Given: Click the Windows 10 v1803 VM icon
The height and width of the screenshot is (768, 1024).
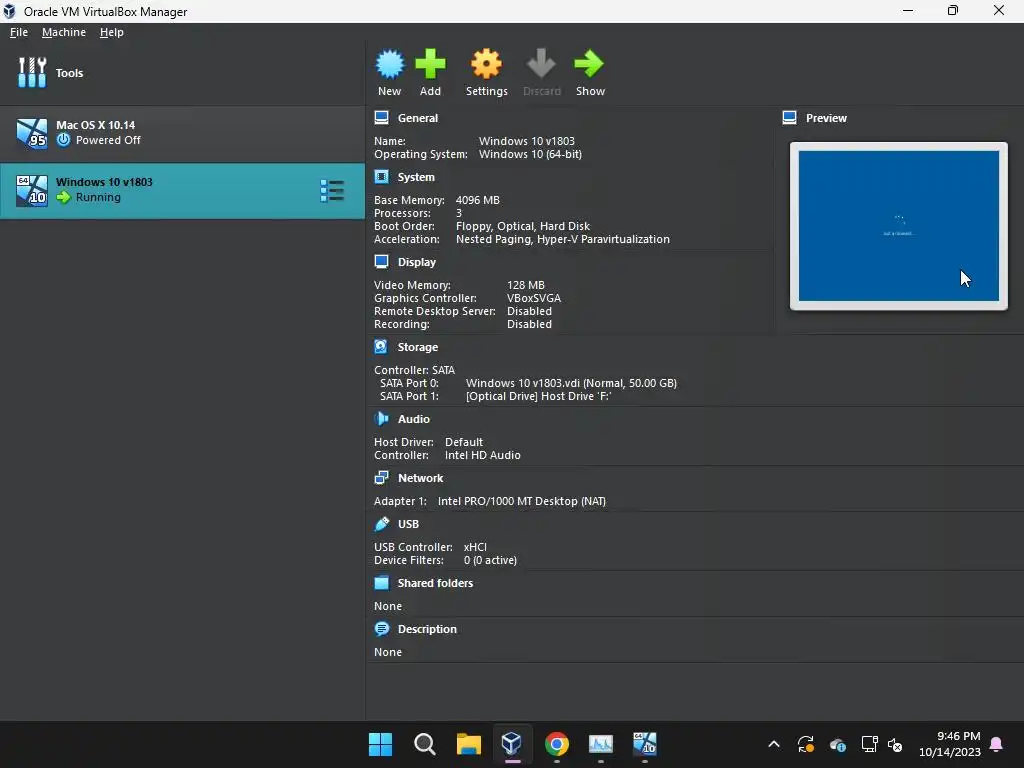Looking at the screenshot, I should click(x=32, y=191).
